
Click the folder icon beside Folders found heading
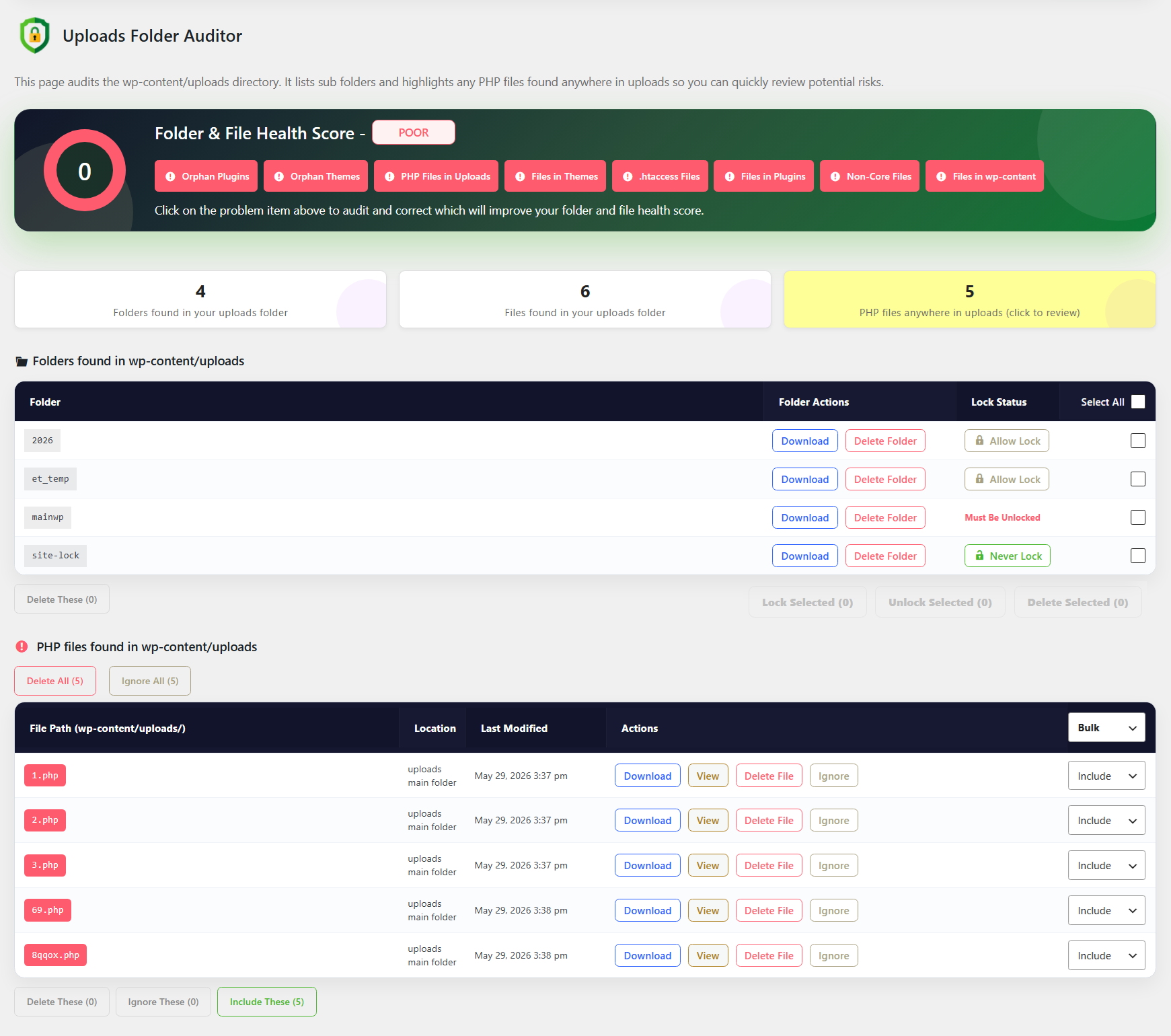[22, 361]
